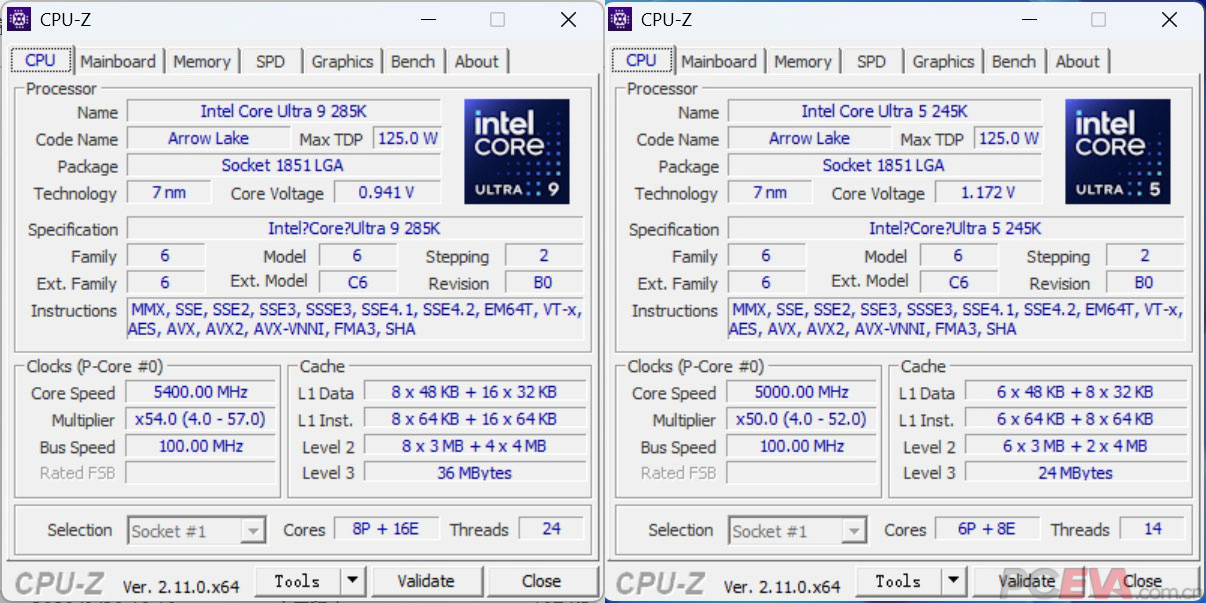Click the specification field Intel?Core?Ultra 9 285K
This screenshot has width=1206, height=603.
coord(355,228)
